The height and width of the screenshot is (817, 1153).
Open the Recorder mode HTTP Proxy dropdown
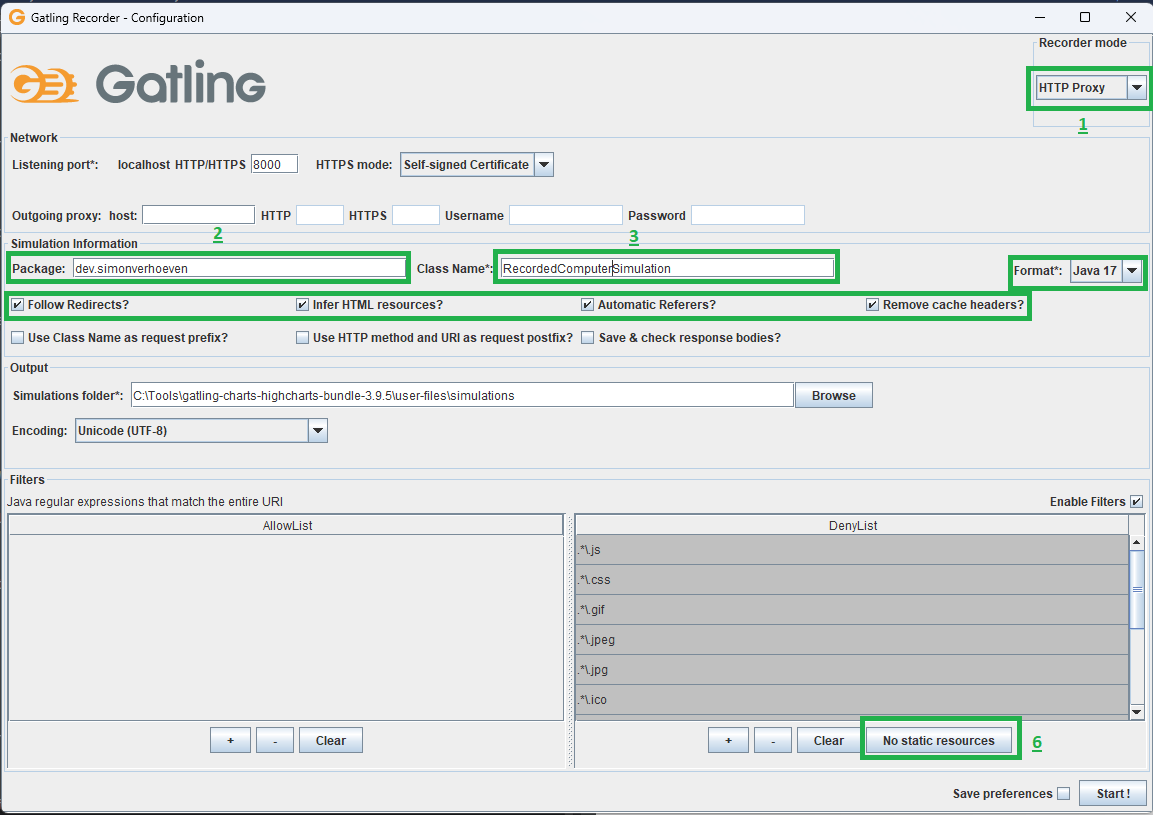[1090, 88]
